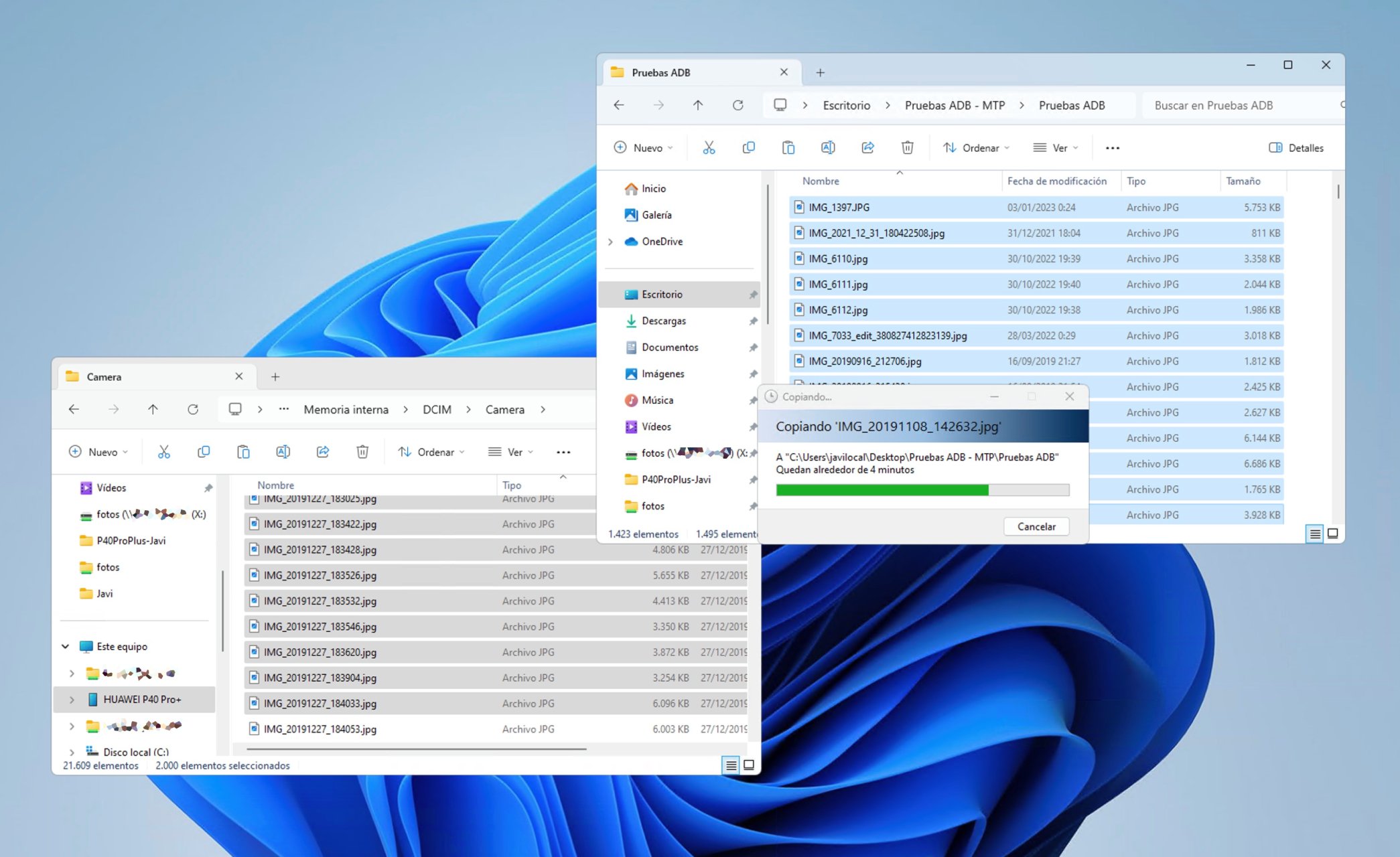Click the Paste icon in Pruebas ADB toolbar
The image size is (1400, 857).
coord(788,148)
